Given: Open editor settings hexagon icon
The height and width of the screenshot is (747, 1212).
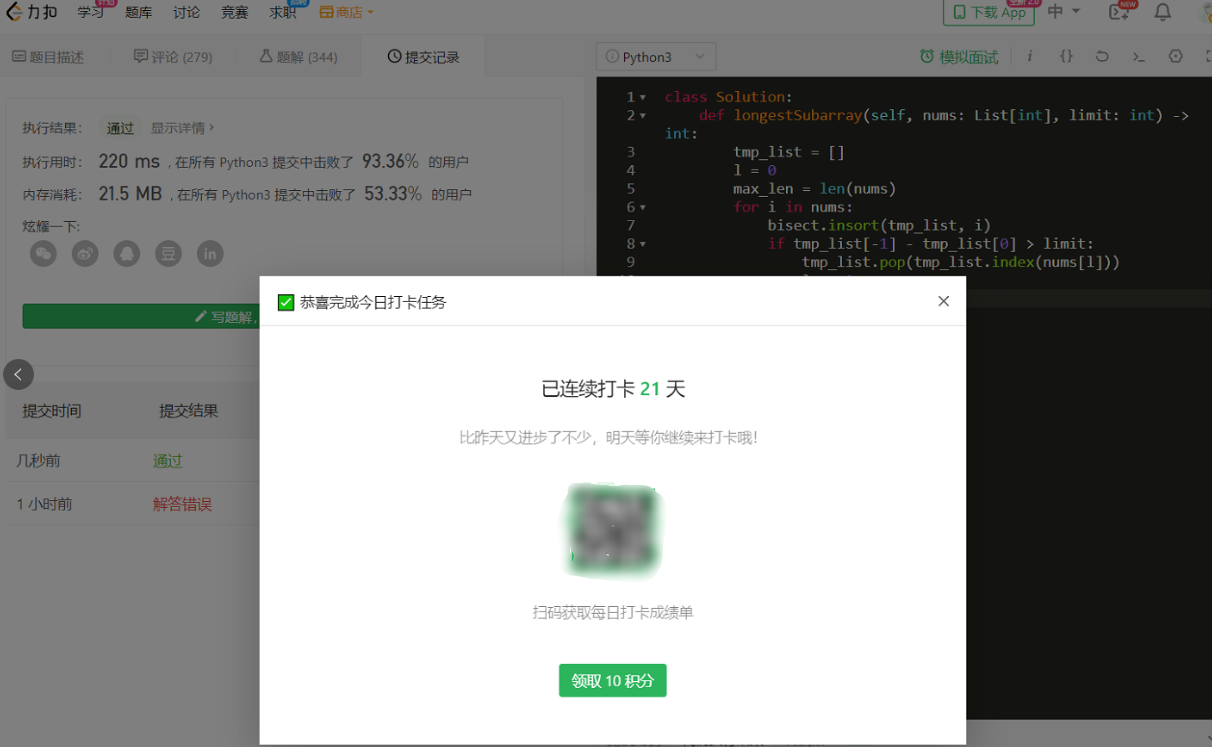Looking at the screenshot, I should tap(1176, 57).
